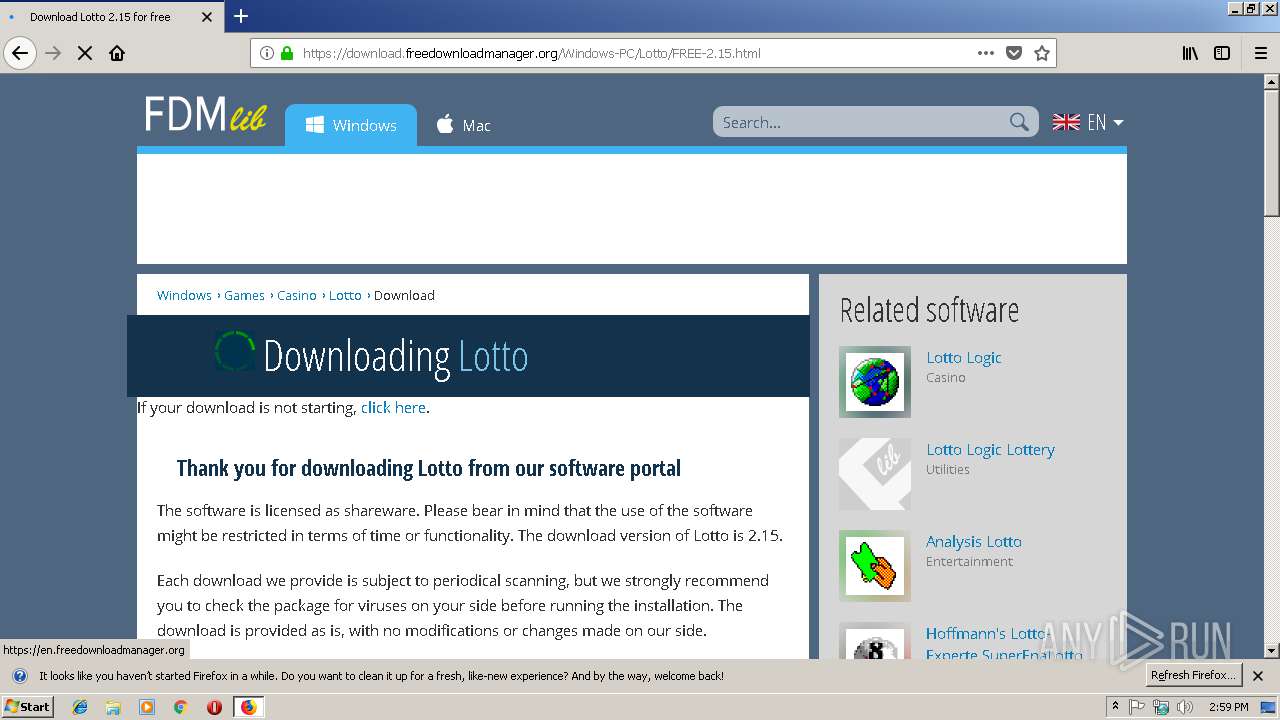Open the Lotto Logic link
Image resolution: width=1280 pixels, height=720 pixels.
[963, 357]
